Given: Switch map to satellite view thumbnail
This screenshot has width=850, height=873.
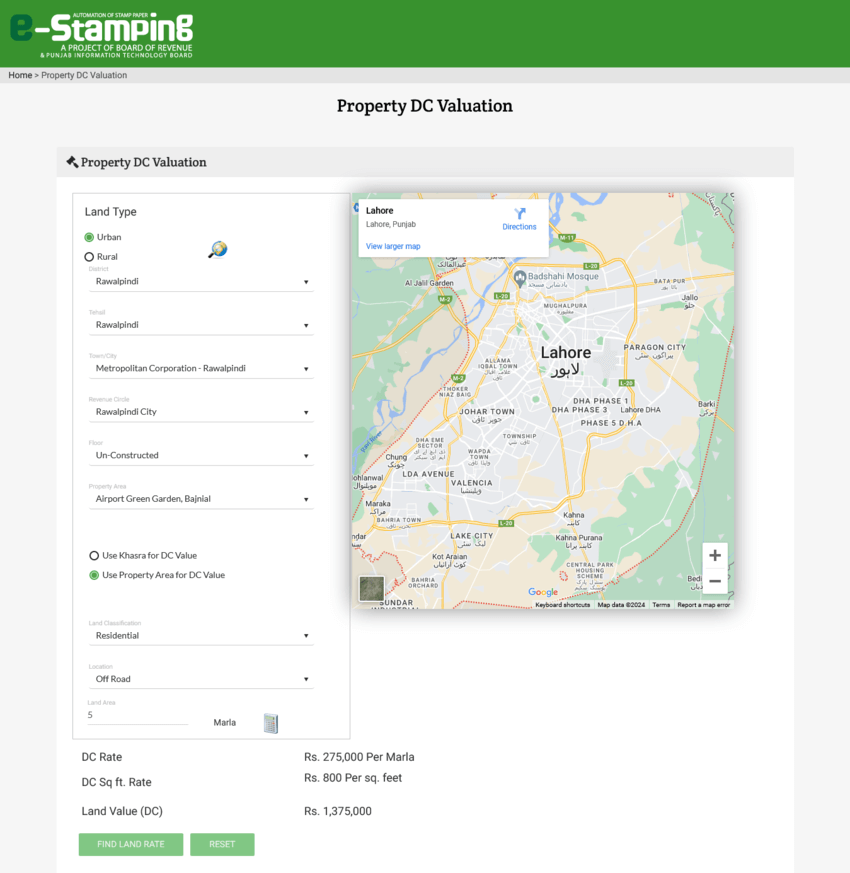Looking at the screenshot, I should (371, 588).
